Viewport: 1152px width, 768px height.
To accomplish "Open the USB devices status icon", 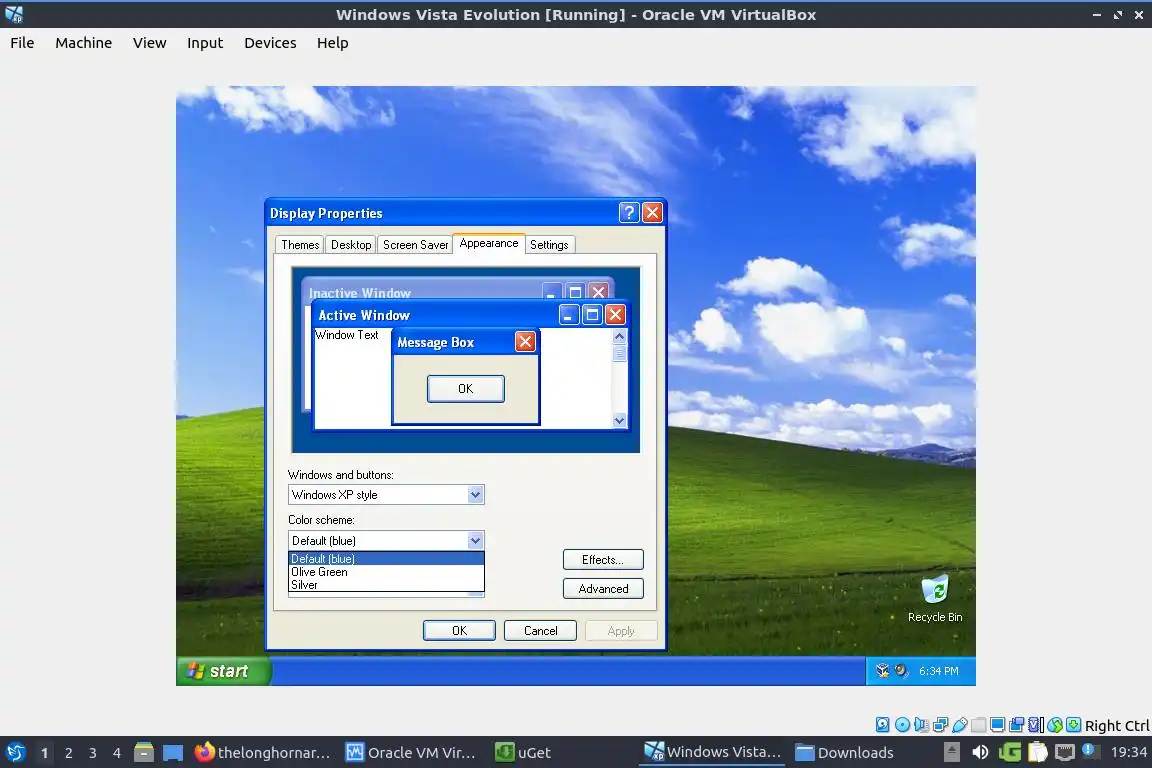I will coord(960,725).
